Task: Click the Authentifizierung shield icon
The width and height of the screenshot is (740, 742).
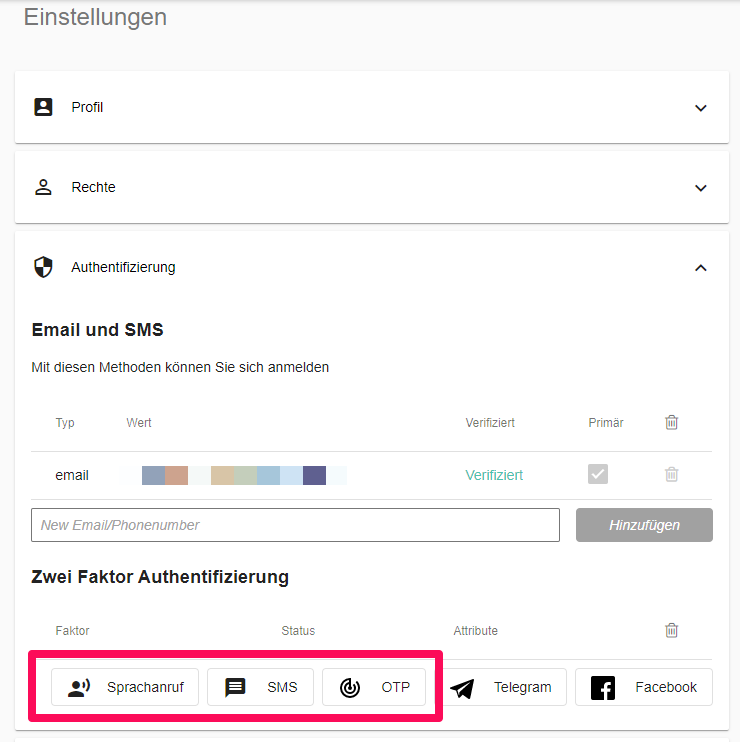Action: click(x=43, y=267)
